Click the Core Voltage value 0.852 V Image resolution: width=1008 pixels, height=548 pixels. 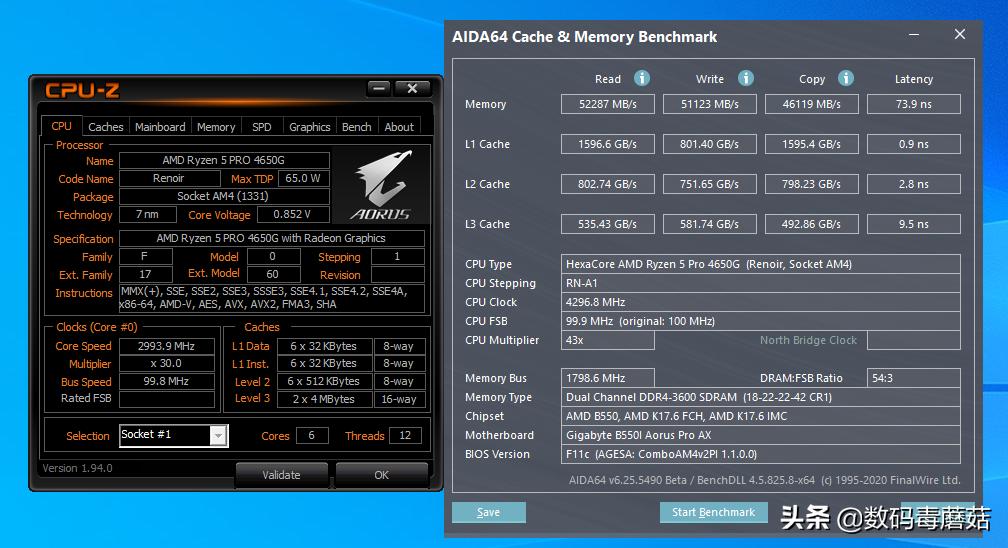(x=293, y=214)
